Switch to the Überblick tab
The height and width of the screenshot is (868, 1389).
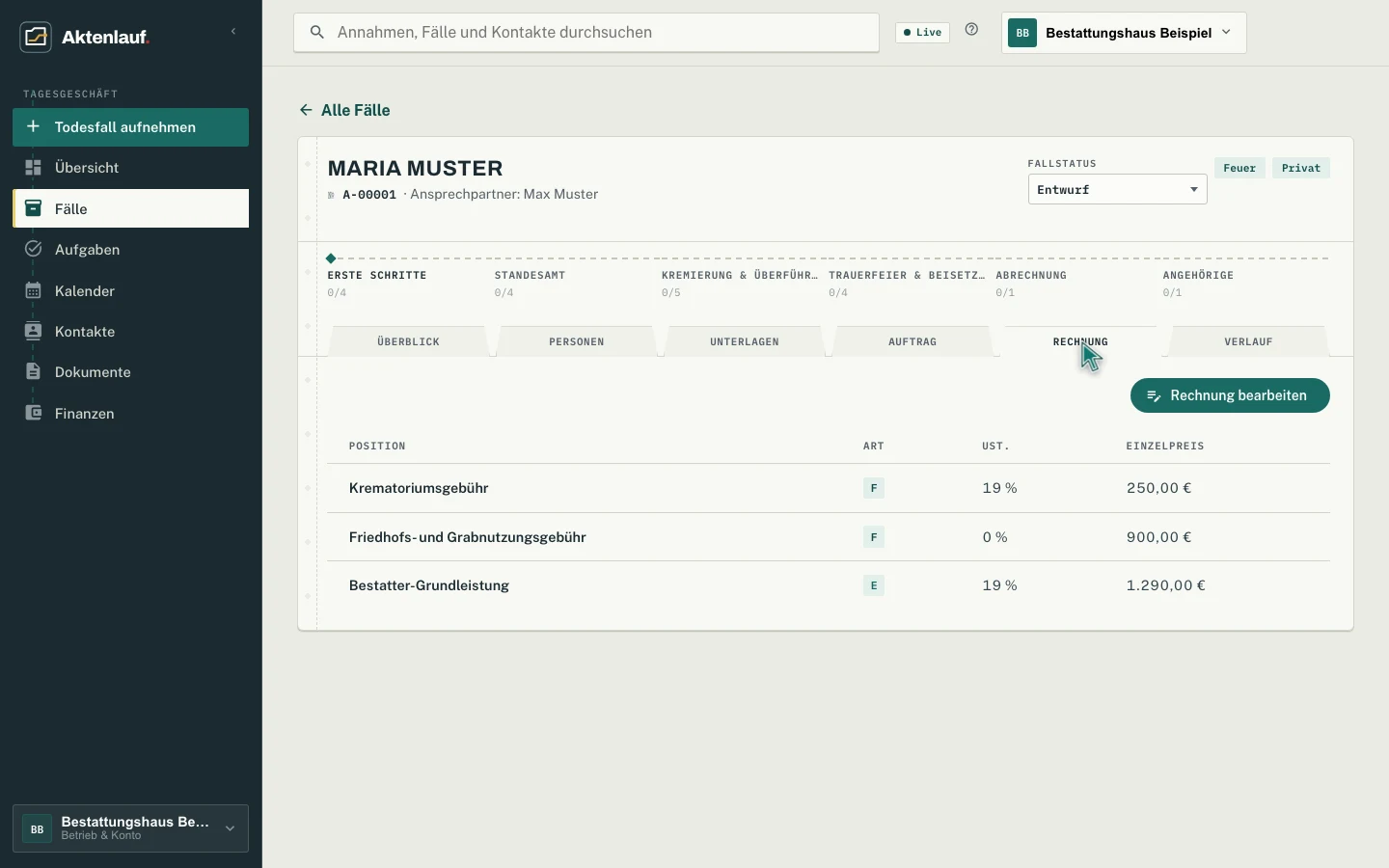coord(409,341)
